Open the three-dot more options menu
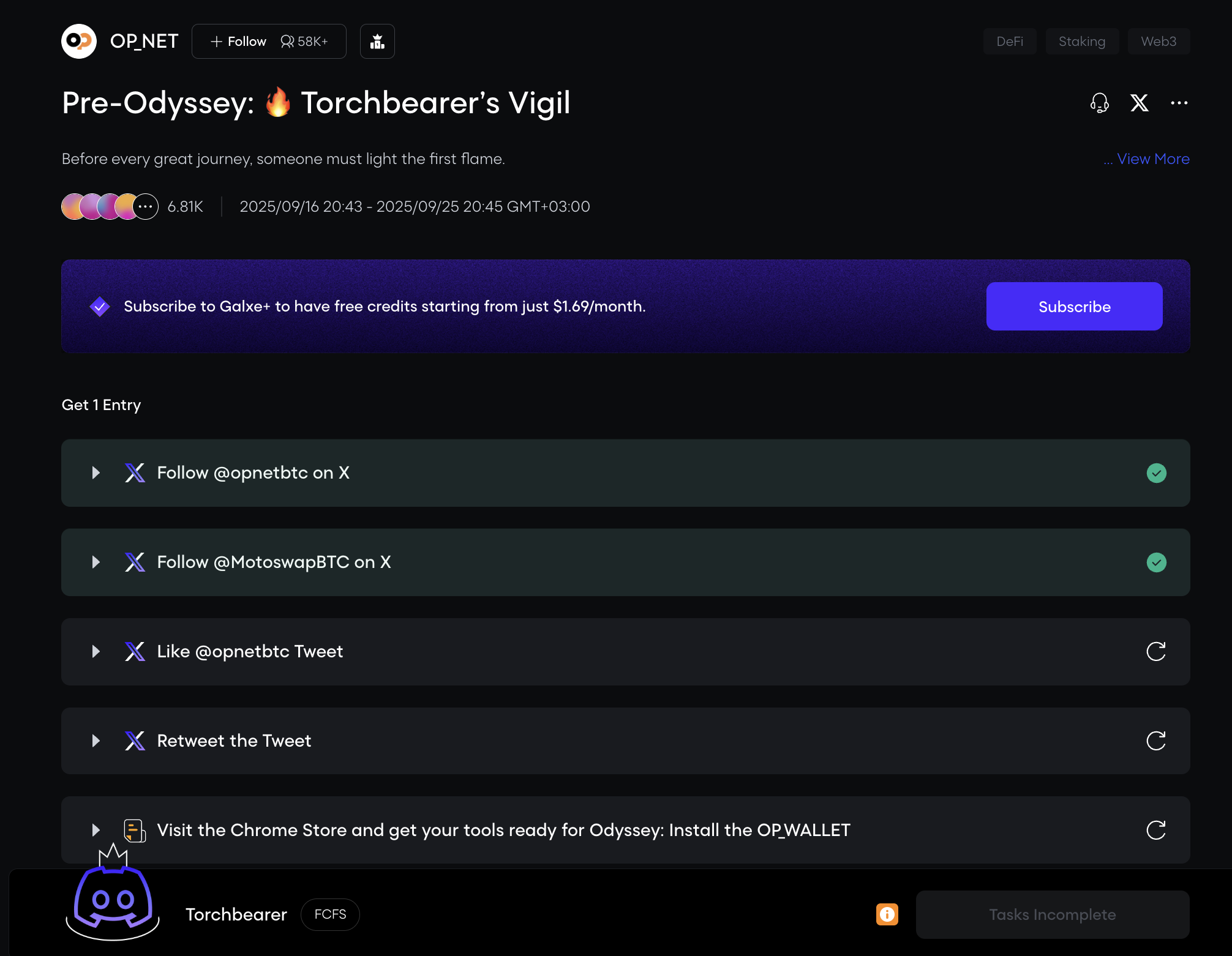 coord(1179,103)
